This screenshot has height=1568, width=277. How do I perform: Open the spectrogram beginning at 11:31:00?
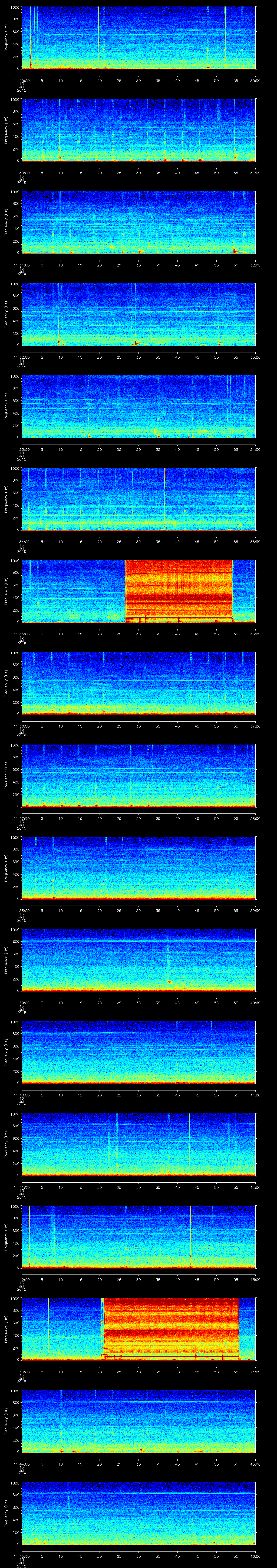tap(138, 222)
